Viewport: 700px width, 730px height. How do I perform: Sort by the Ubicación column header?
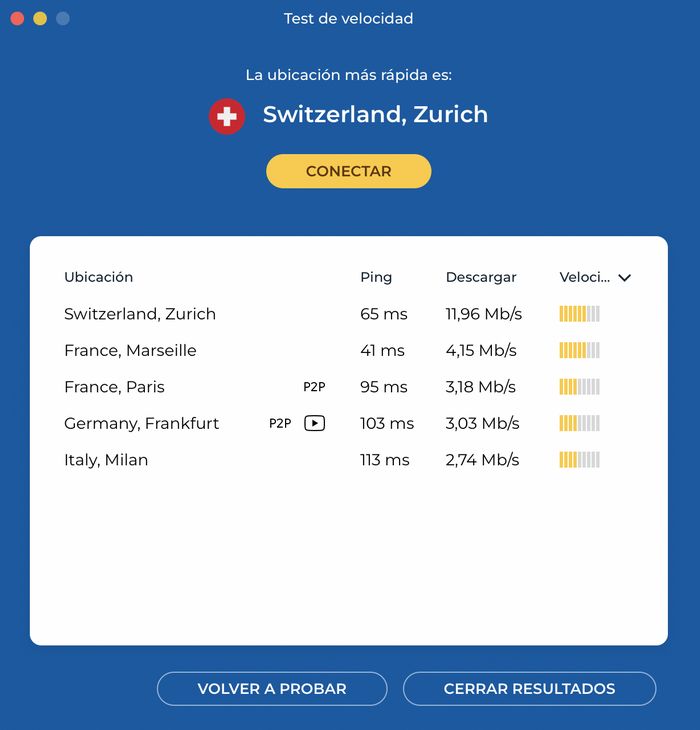99,277
